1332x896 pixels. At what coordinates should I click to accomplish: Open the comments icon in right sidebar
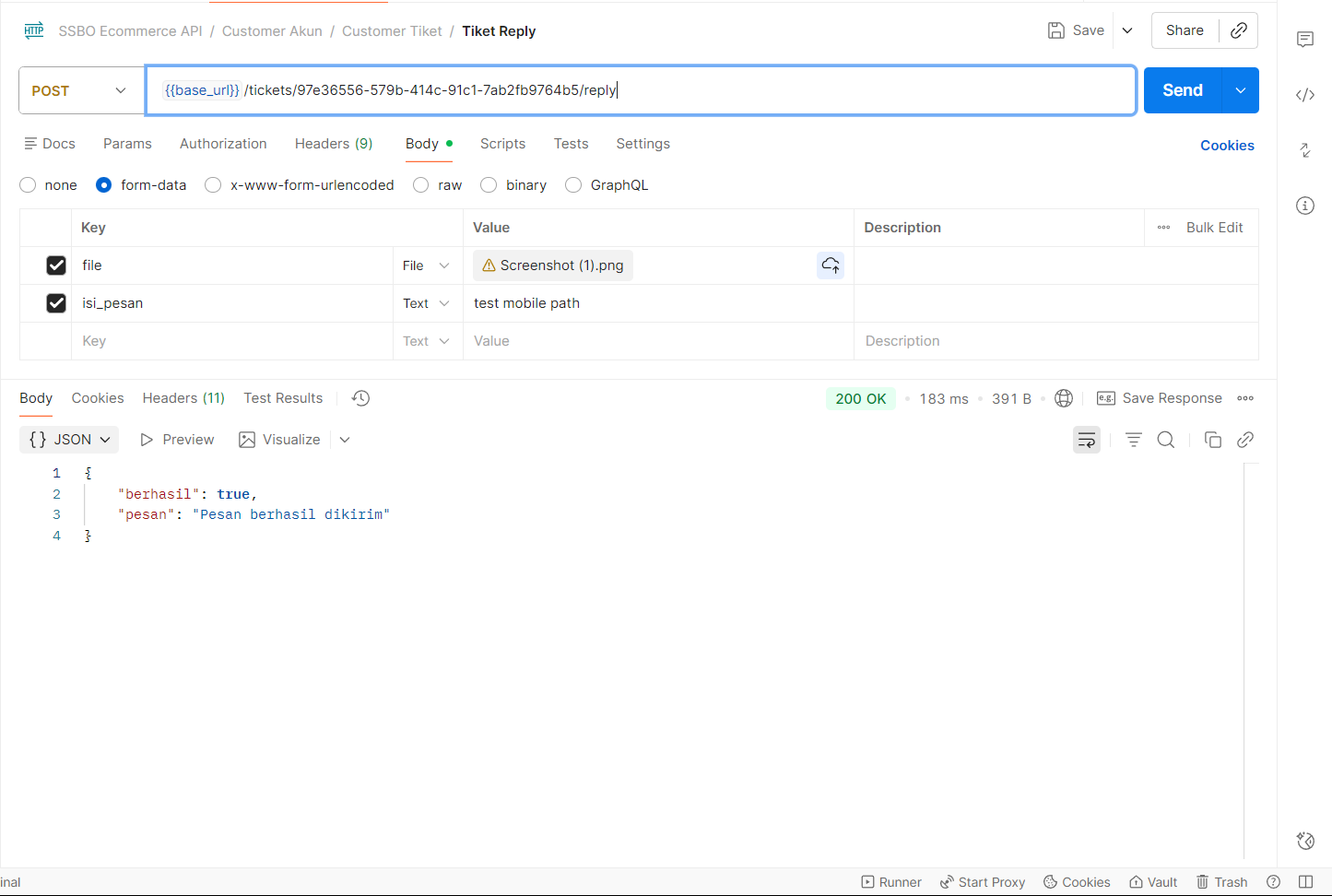tap(1304, 40)
